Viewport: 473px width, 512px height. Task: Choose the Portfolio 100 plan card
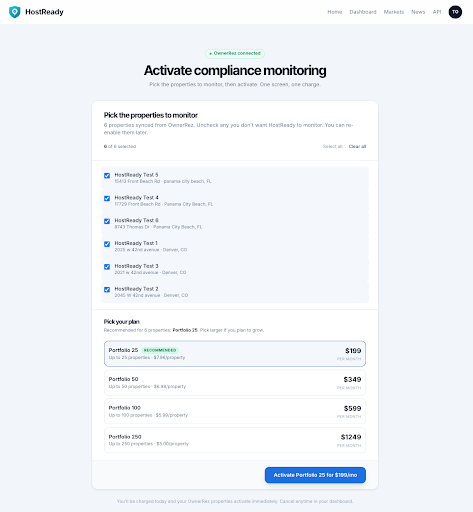coord(235,411)
